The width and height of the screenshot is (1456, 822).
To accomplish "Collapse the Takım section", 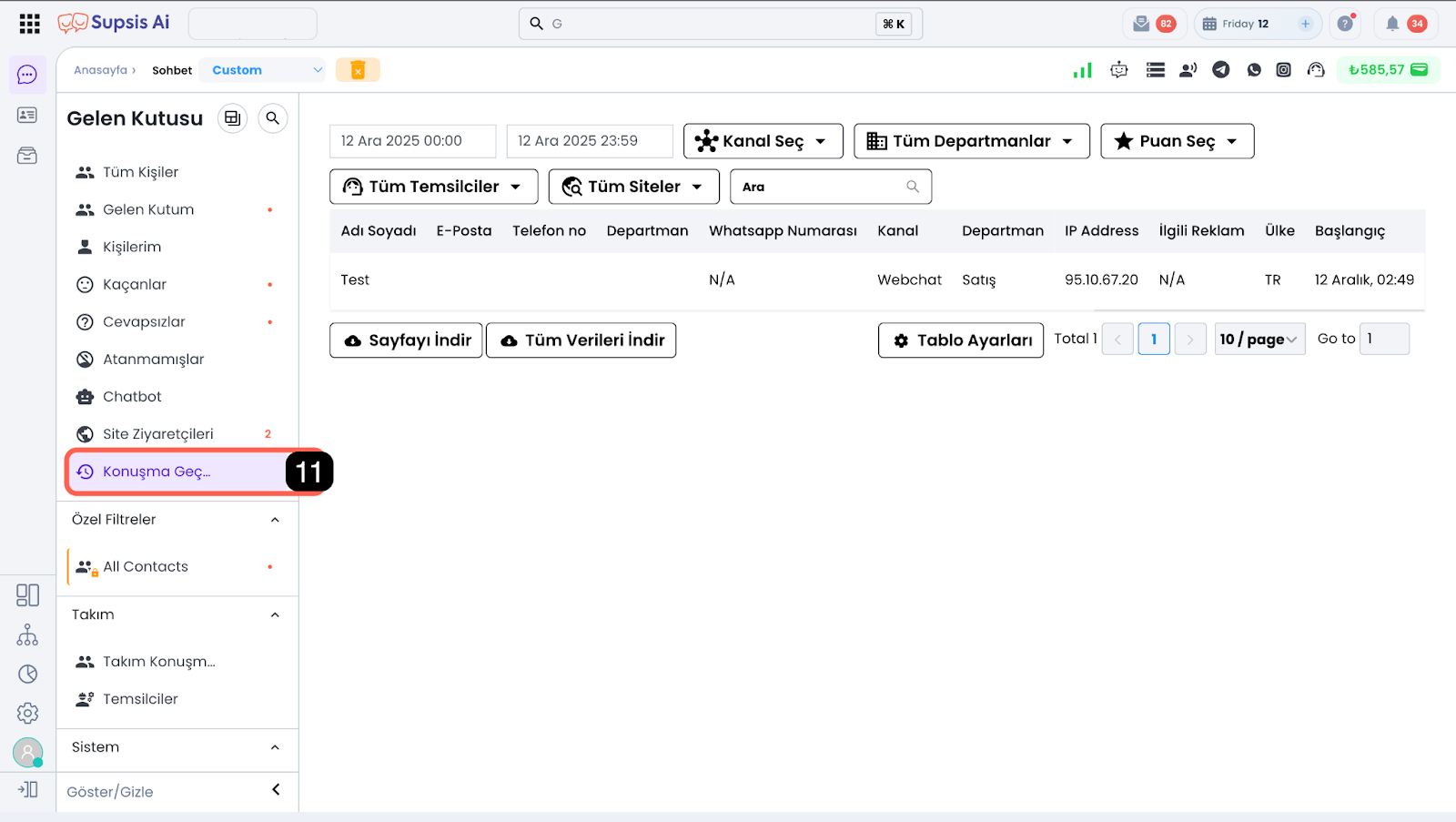I will coord(275,615).
